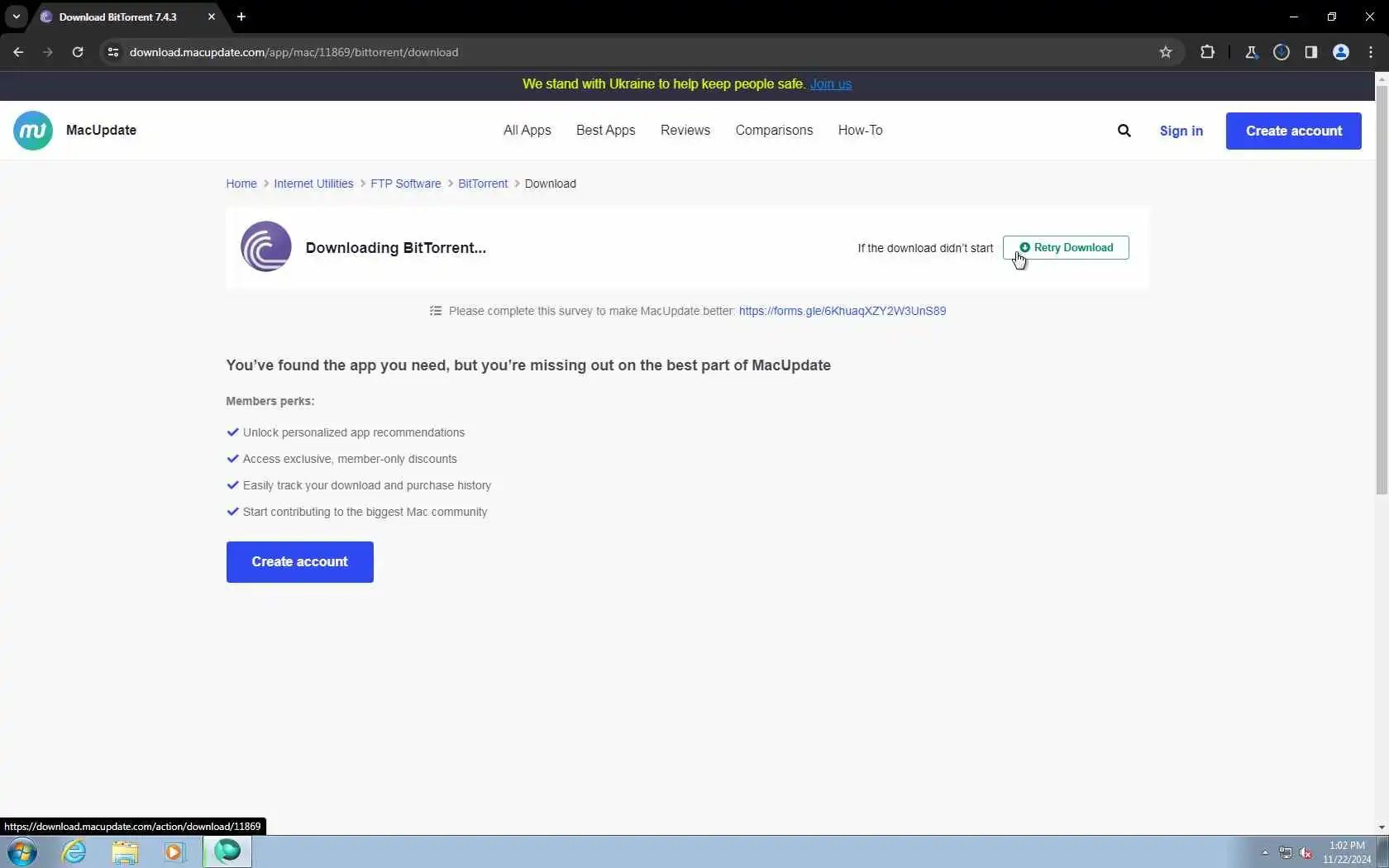Go back using browser back arrow
The image size is (1389, 868).
click(x=18, y=52)
